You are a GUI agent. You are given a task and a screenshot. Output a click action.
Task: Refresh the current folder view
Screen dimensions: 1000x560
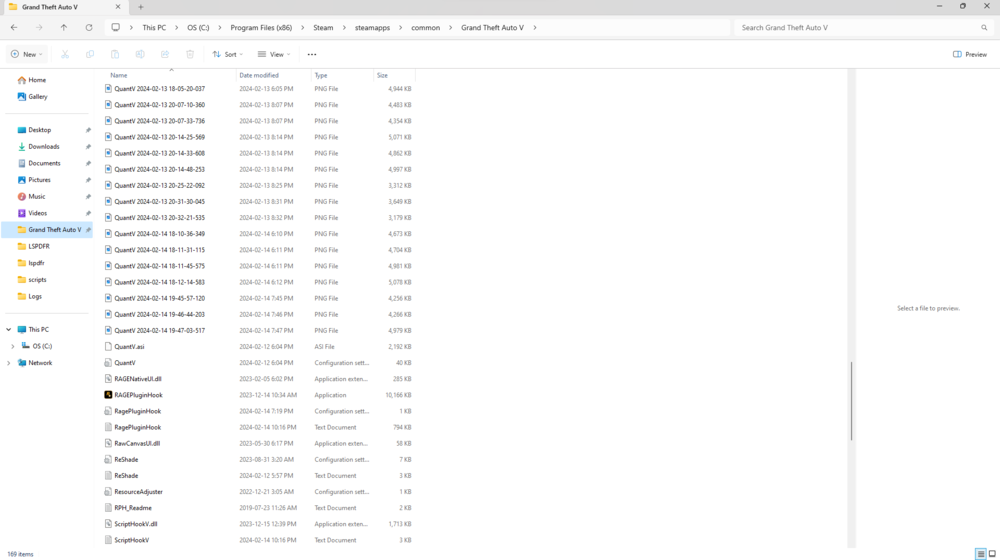click(89, 27)
